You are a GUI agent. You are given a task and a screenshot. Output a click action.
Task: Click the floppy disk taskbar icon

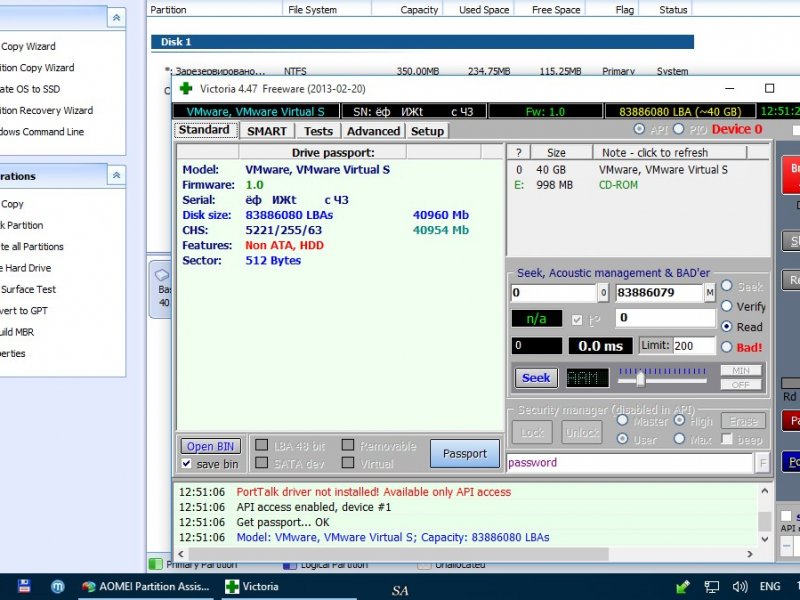pos(24,586)
